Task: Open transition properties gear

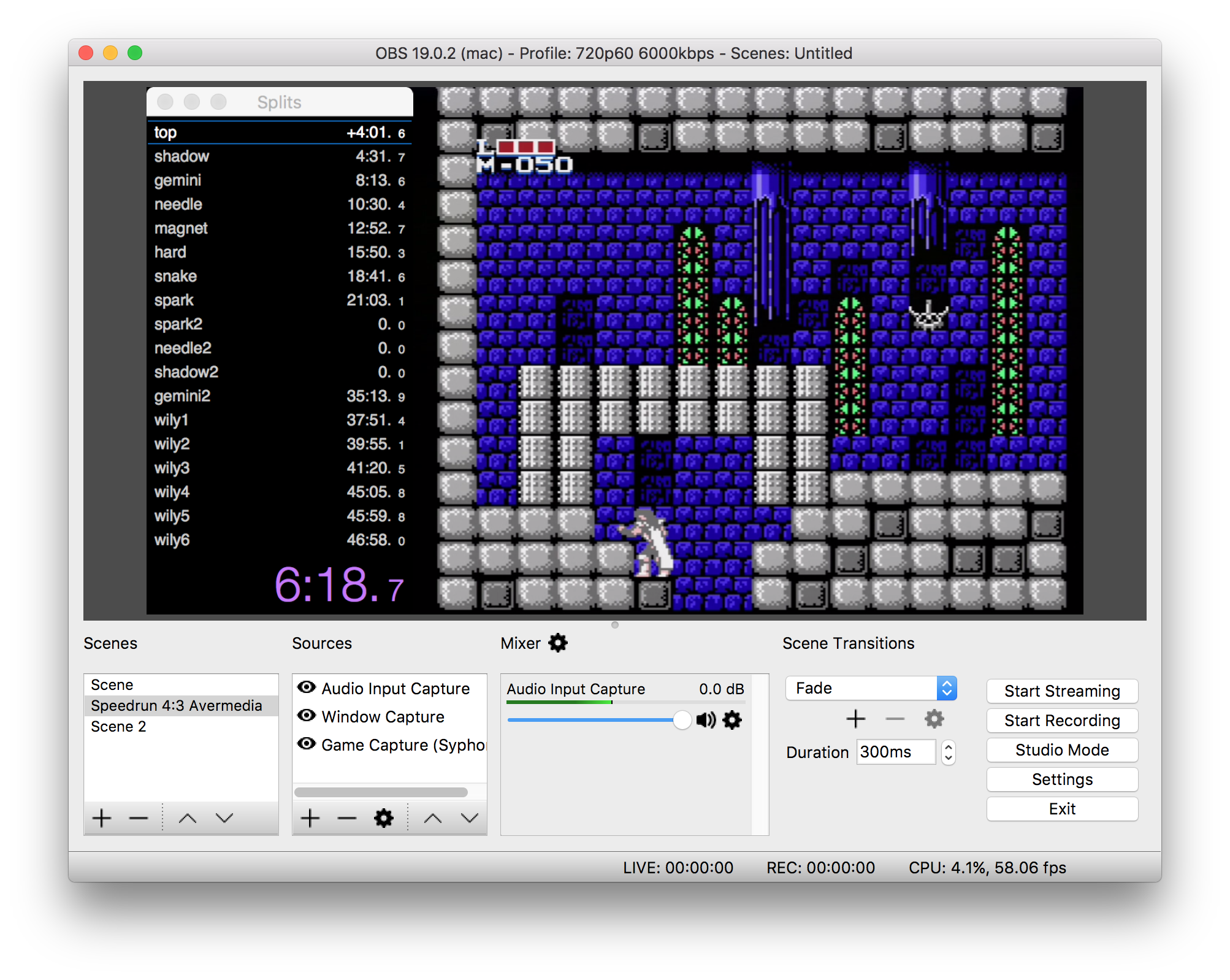Action: point(934,719)
